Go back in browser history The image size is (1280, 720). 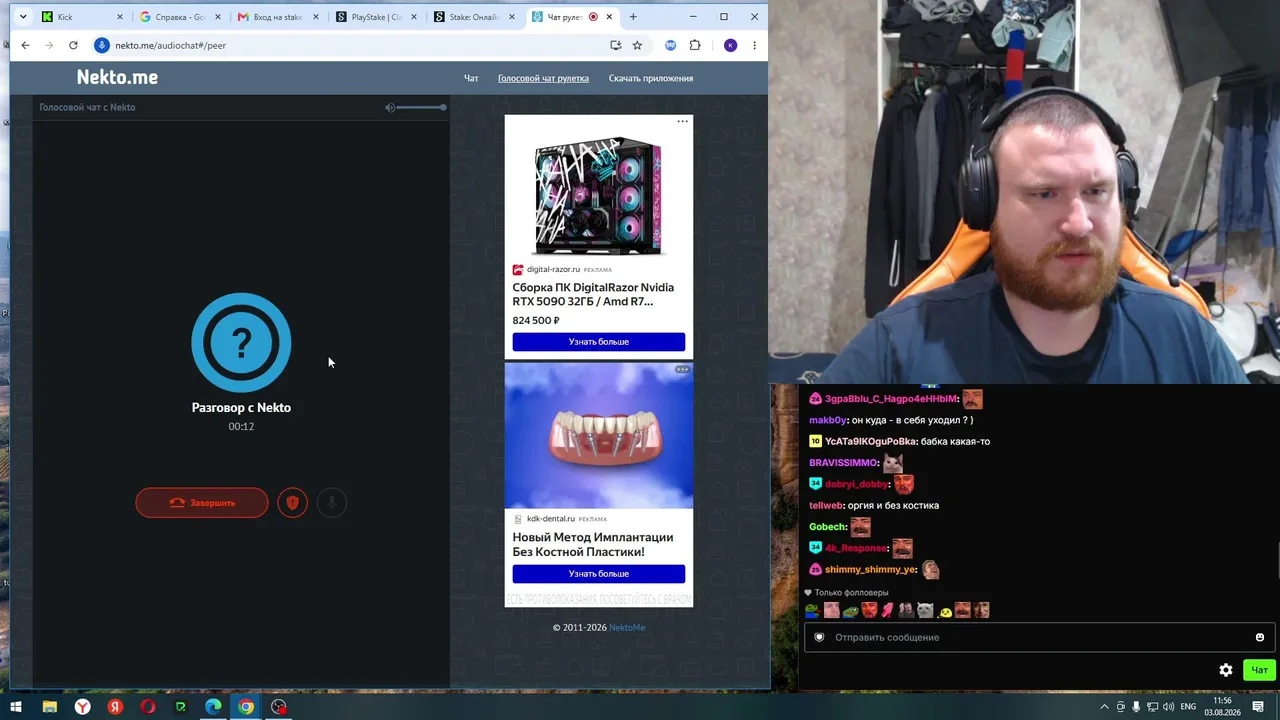pyautogui.click(x=25, y=45)
